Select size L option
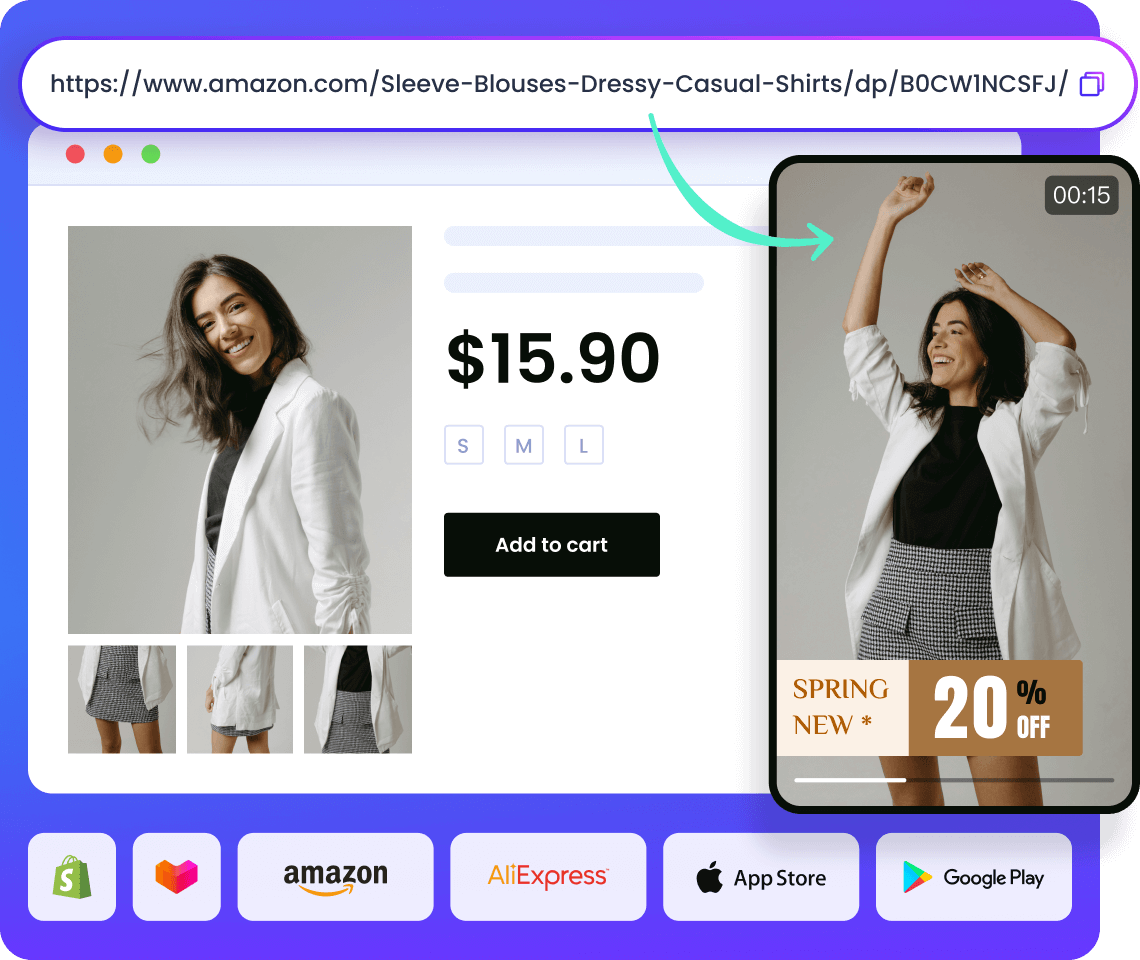The image size is (1140, 960). pyautogui.click(x=584, y=445)
